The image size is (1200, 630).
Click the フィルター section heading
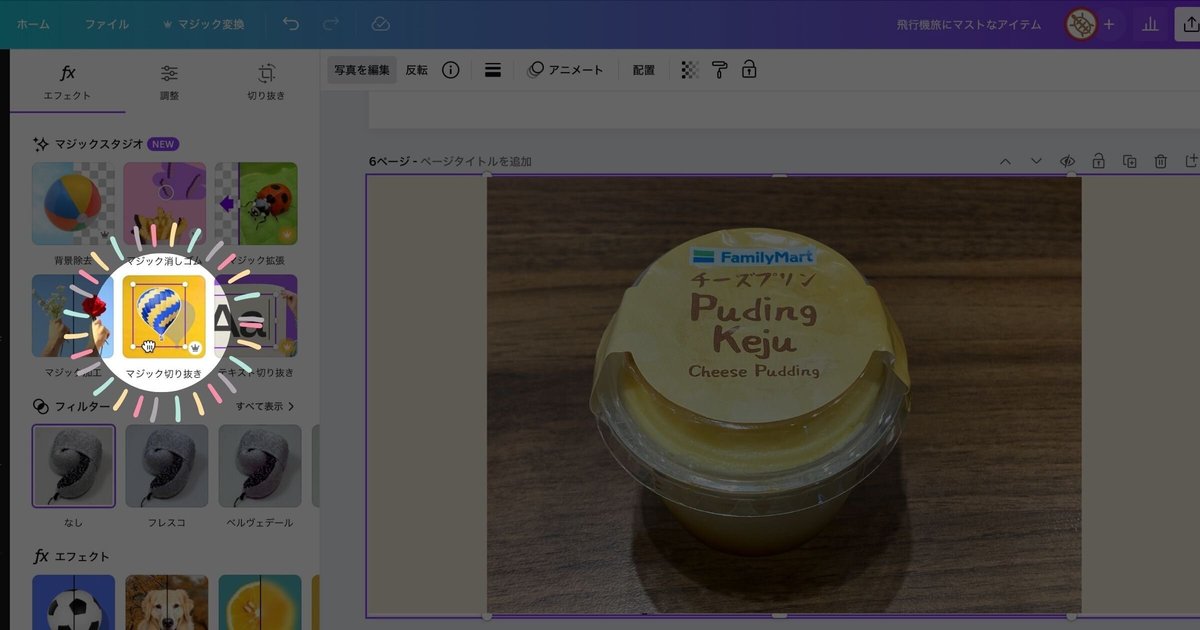[x=82, y=407]
